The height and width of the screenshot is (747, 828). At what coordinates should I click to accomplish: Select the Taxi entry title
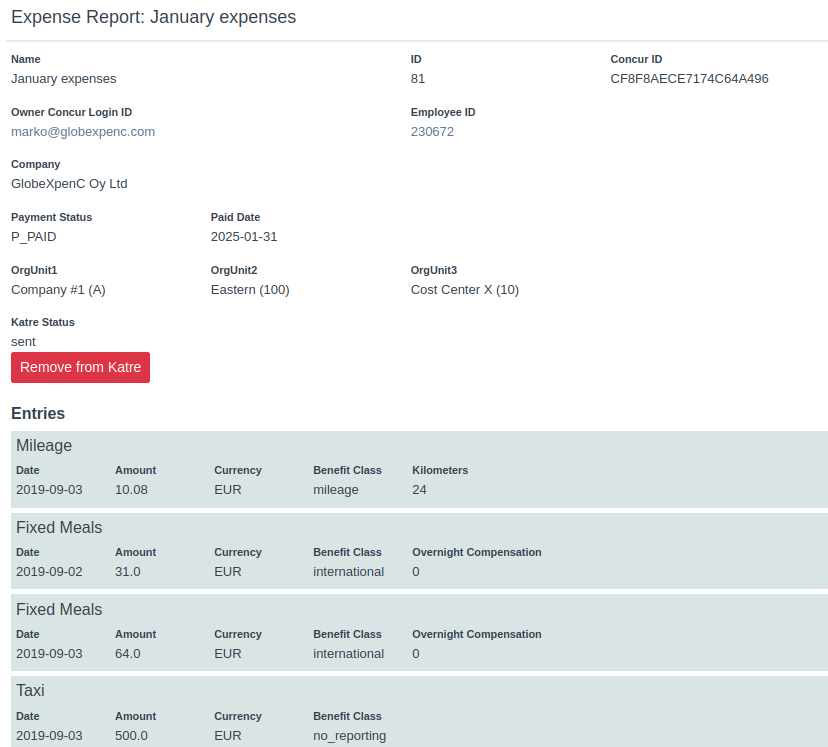pyautogui.click(x=30, y=691)
